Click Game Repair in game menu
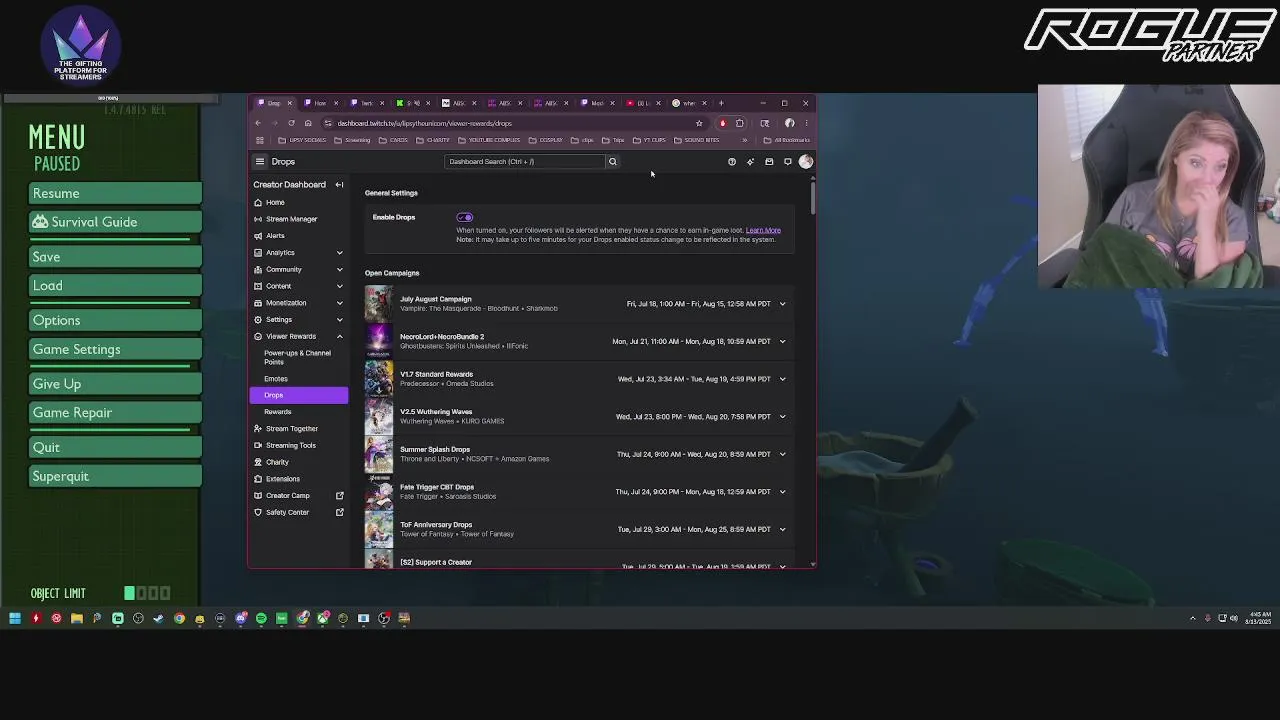This screenshot has width=1280, height=720. [x=115, y=413]
